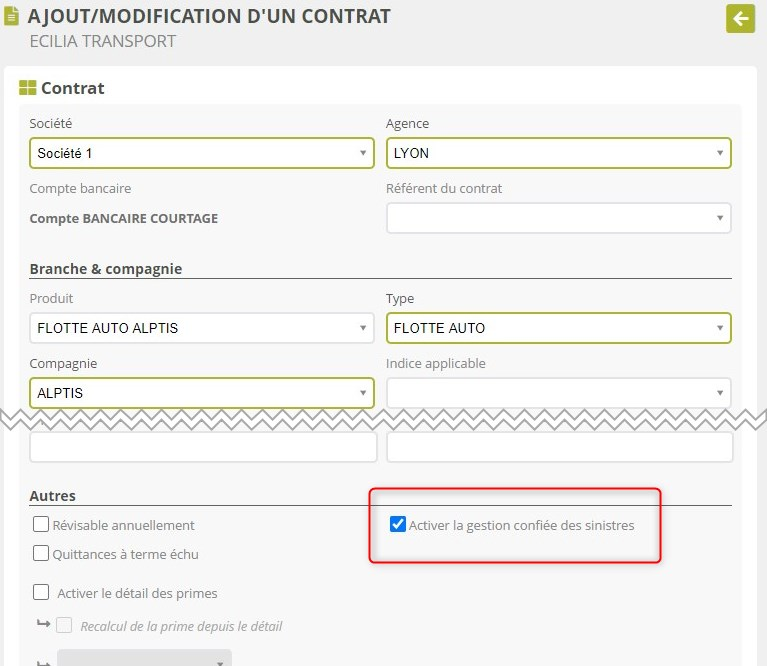
Task: Open the Compagnie dropdown set to ALPTIS
Action: click(202, 393)
